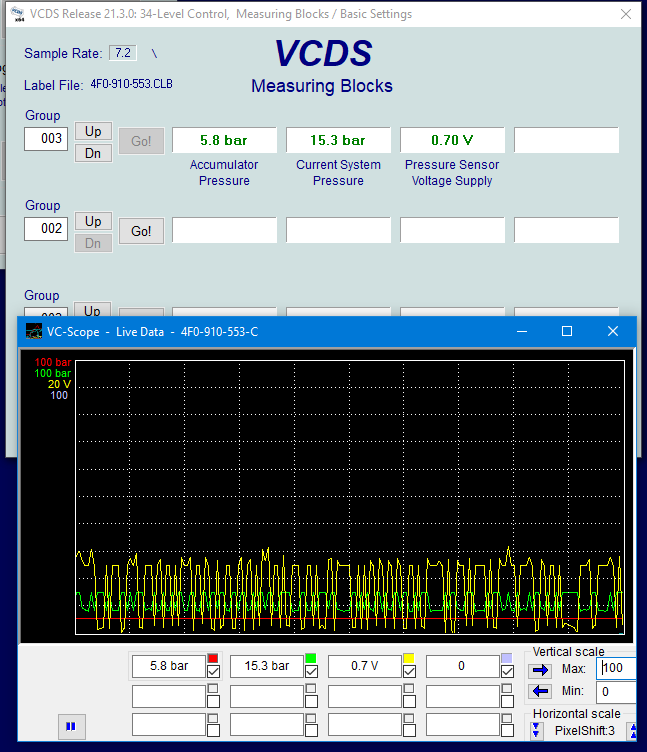Click left arrow next to Vertical scale Min

[x=540, y=691]
